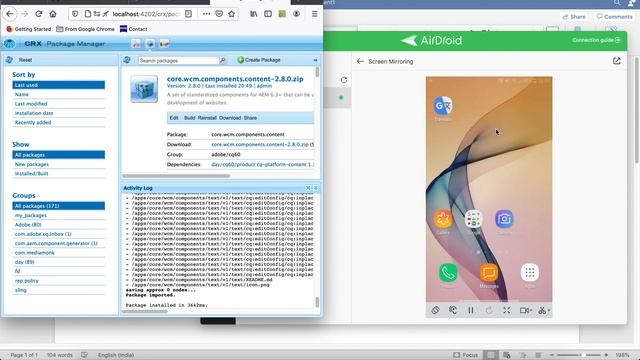Tap the Google Translate app icon

point(443,106)
